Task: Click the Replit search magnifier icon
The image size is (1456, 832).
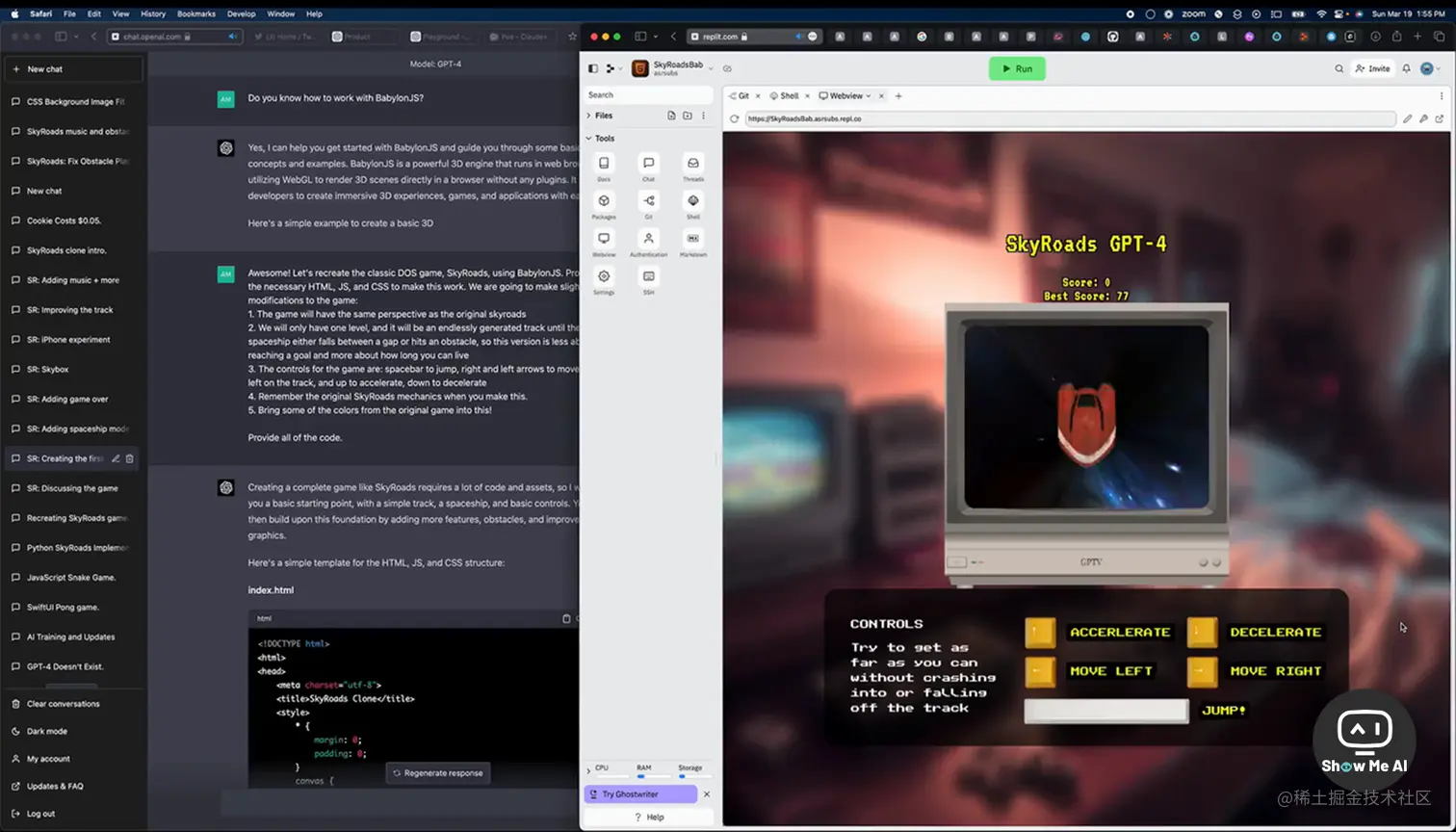Action: click(1339, 68)
